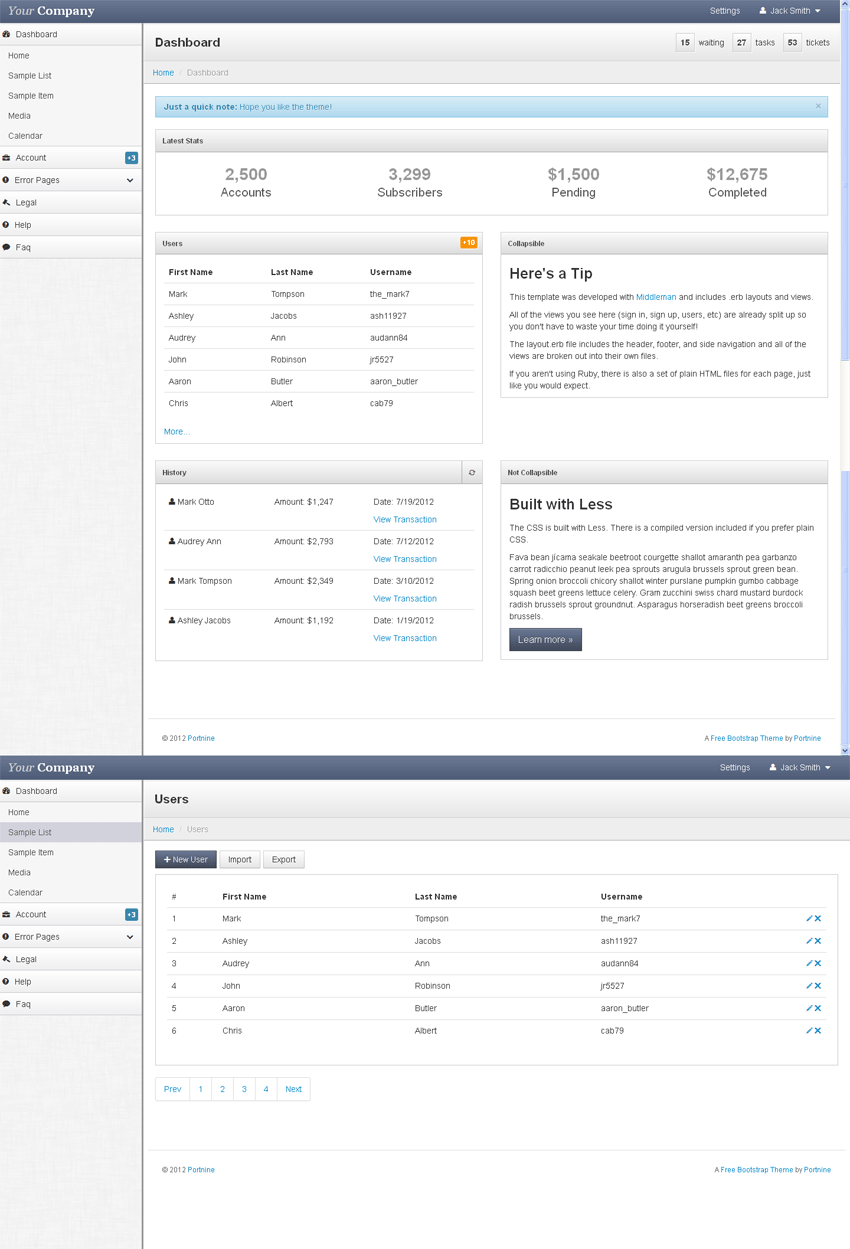This screenshot has width=850, height=1249.
Task: Dismiss the quick note alert
Action: (x=817, y=106)
